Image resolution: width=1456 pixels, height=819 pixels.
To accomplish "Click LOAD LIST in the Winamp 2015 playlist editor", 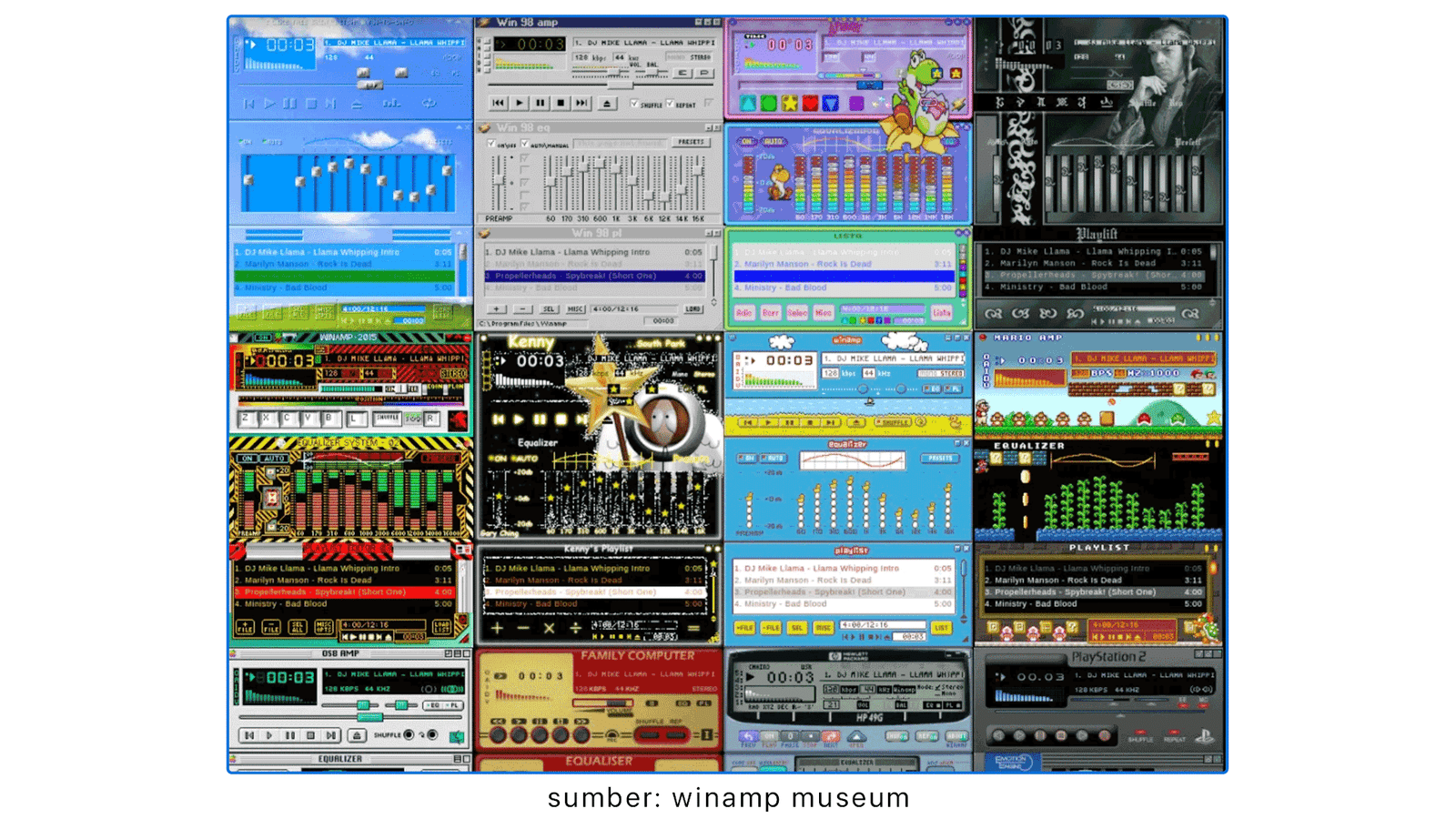I will point(441,628).
